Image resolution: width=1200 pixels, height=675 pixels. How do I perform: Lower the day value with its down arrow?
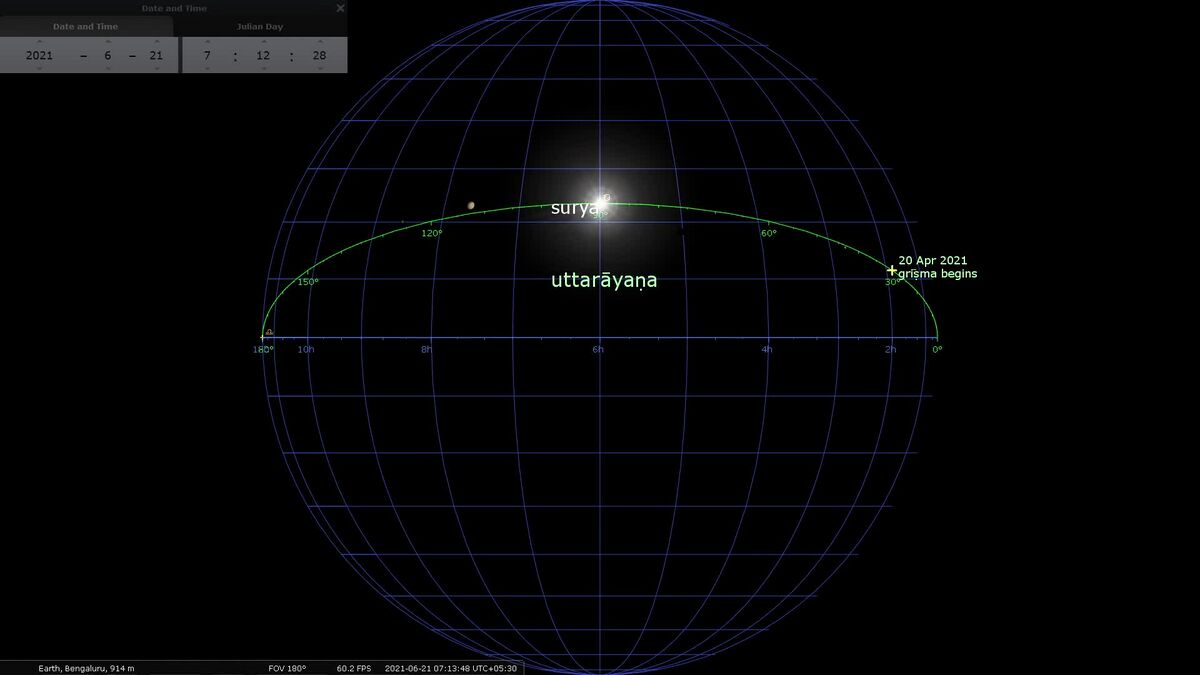pyautogui.click(x=156, y=69)
